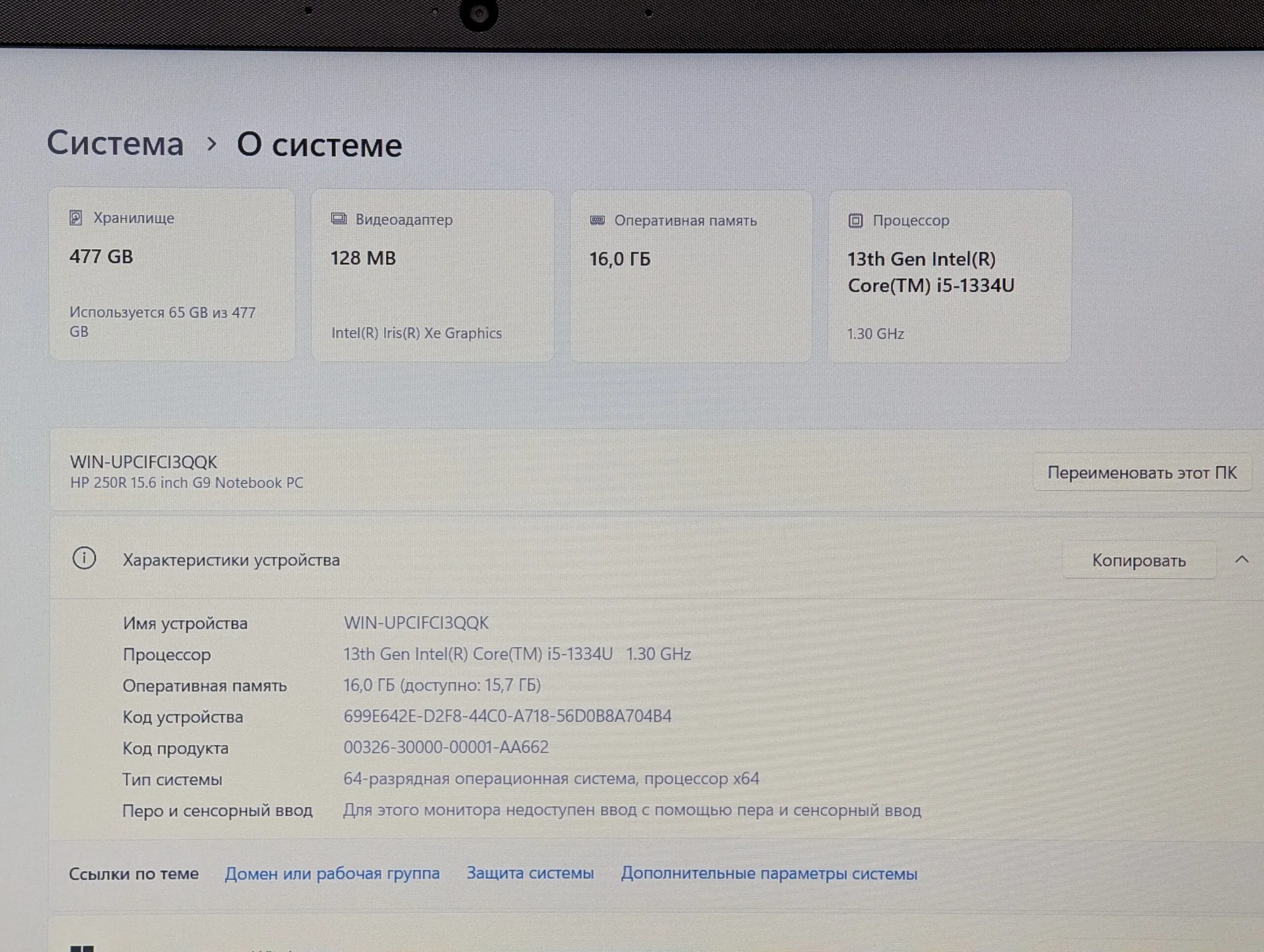The height and width of the screenshot is (952, 1264).
Task: Click the RAM icon next to Оперативная память
Action: pos(597,220)
